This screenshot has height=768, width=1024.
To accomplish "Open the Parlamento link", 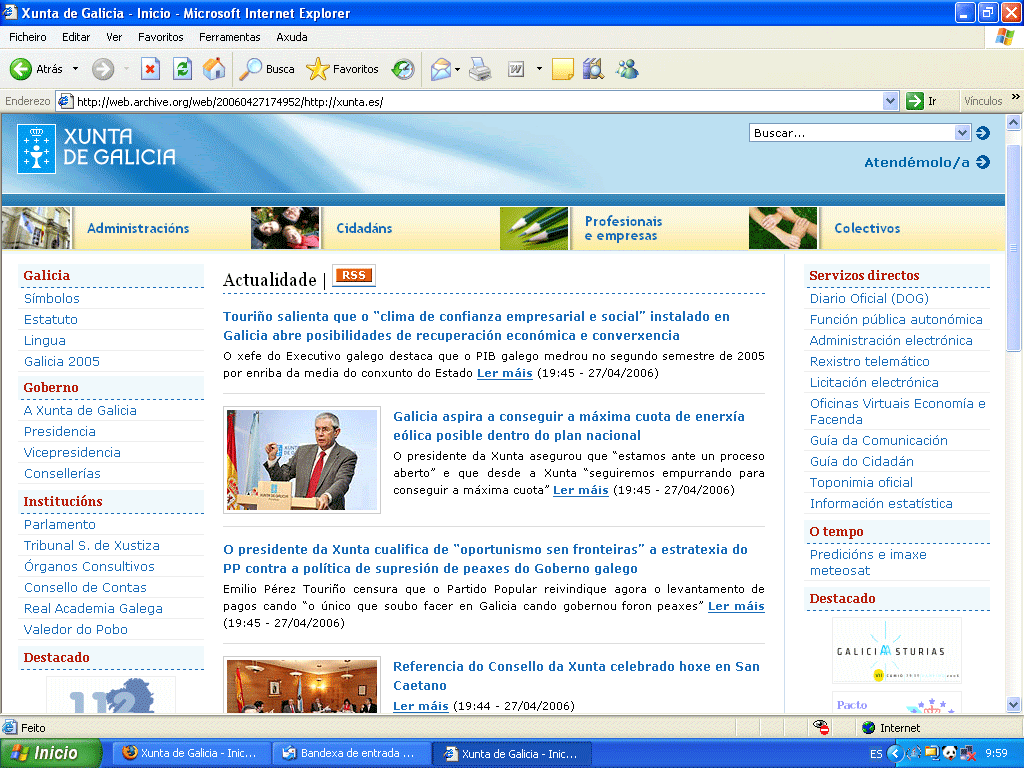I will 59,524.
